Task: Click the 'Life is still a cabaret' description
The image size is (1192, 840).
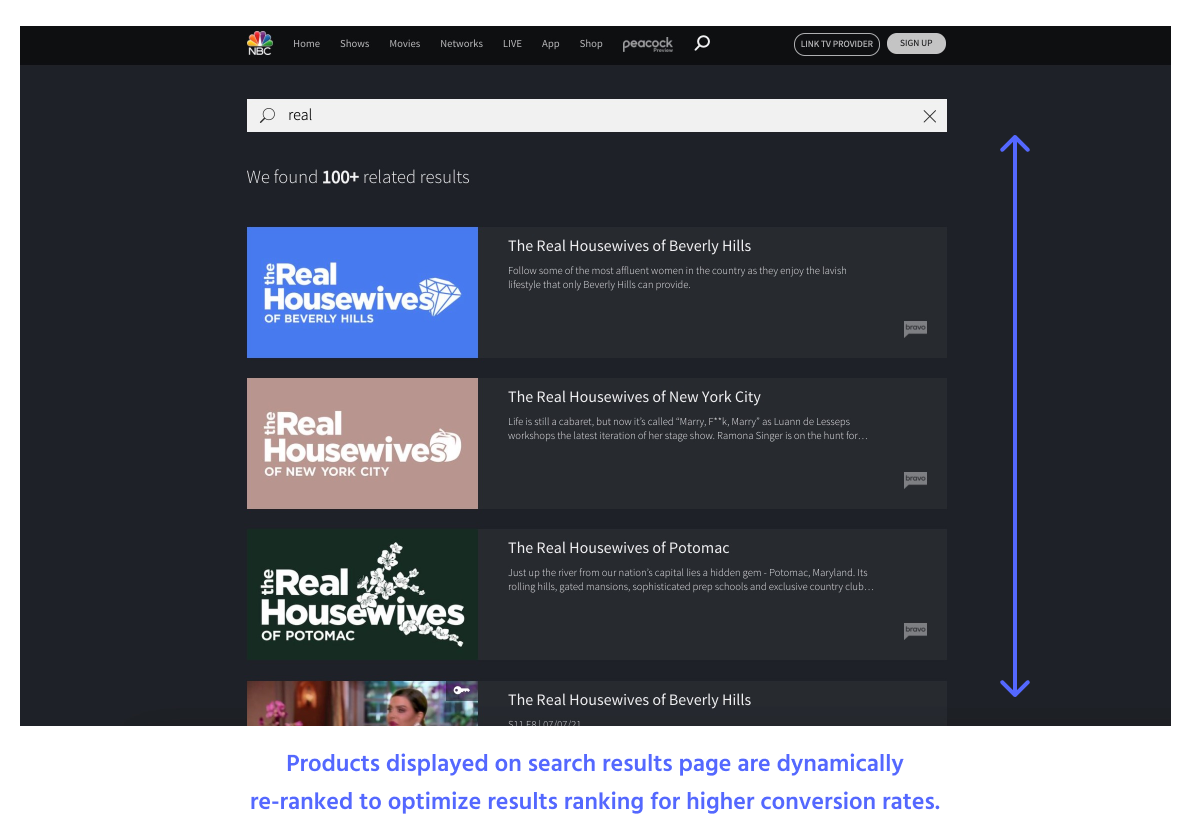Action: point(688,429)
